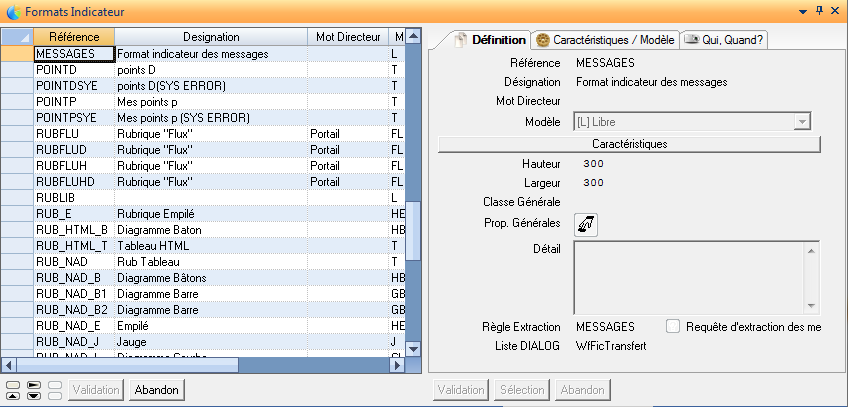
Task: Close the Formats Indicateur panel
Action: pyautogui.click(x=835, y=9)
